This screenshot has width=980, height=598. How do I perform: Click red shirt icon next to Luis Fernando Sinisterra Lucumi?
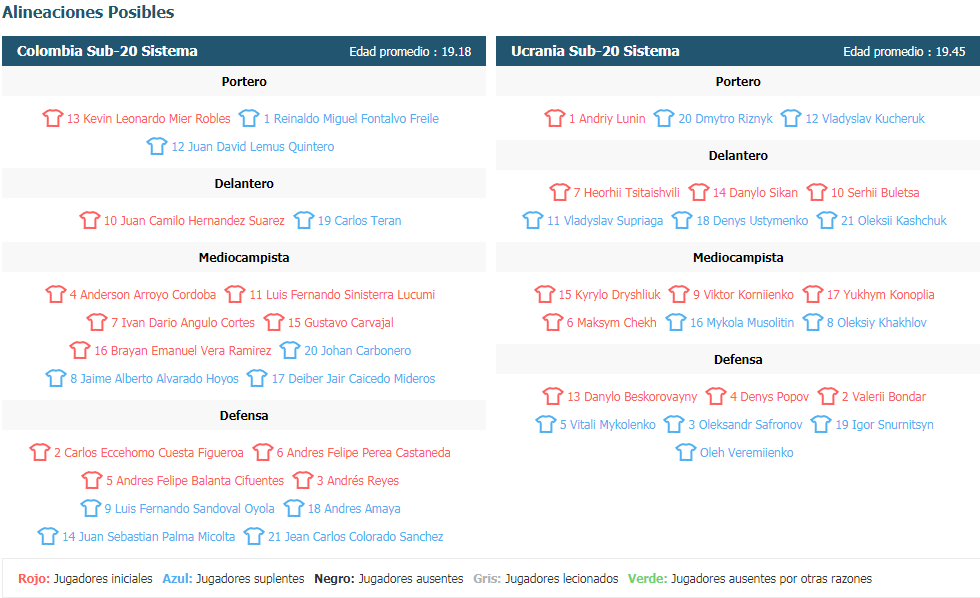[x=235, y=293]
